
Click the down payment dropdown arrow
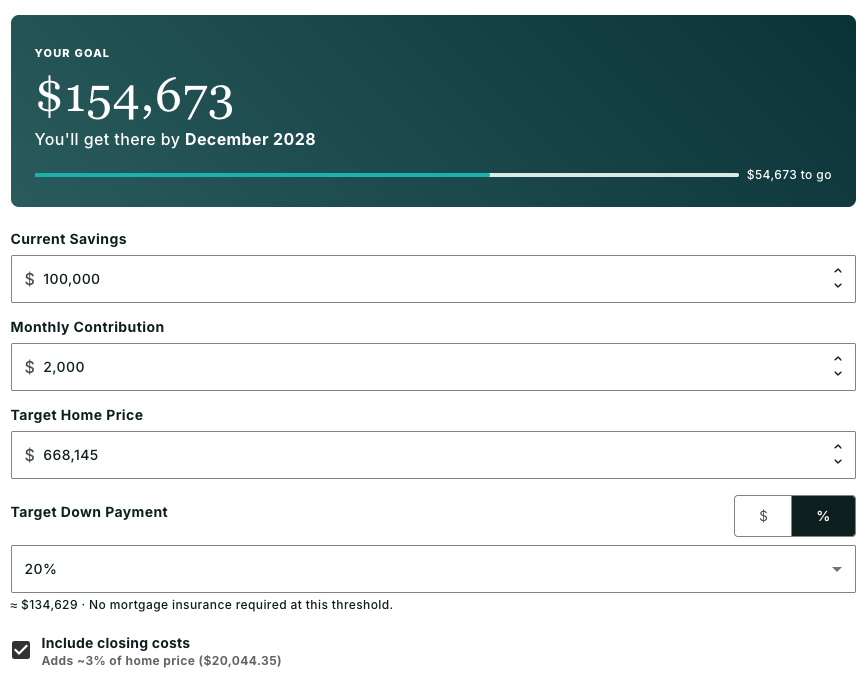tap(837, 569)
